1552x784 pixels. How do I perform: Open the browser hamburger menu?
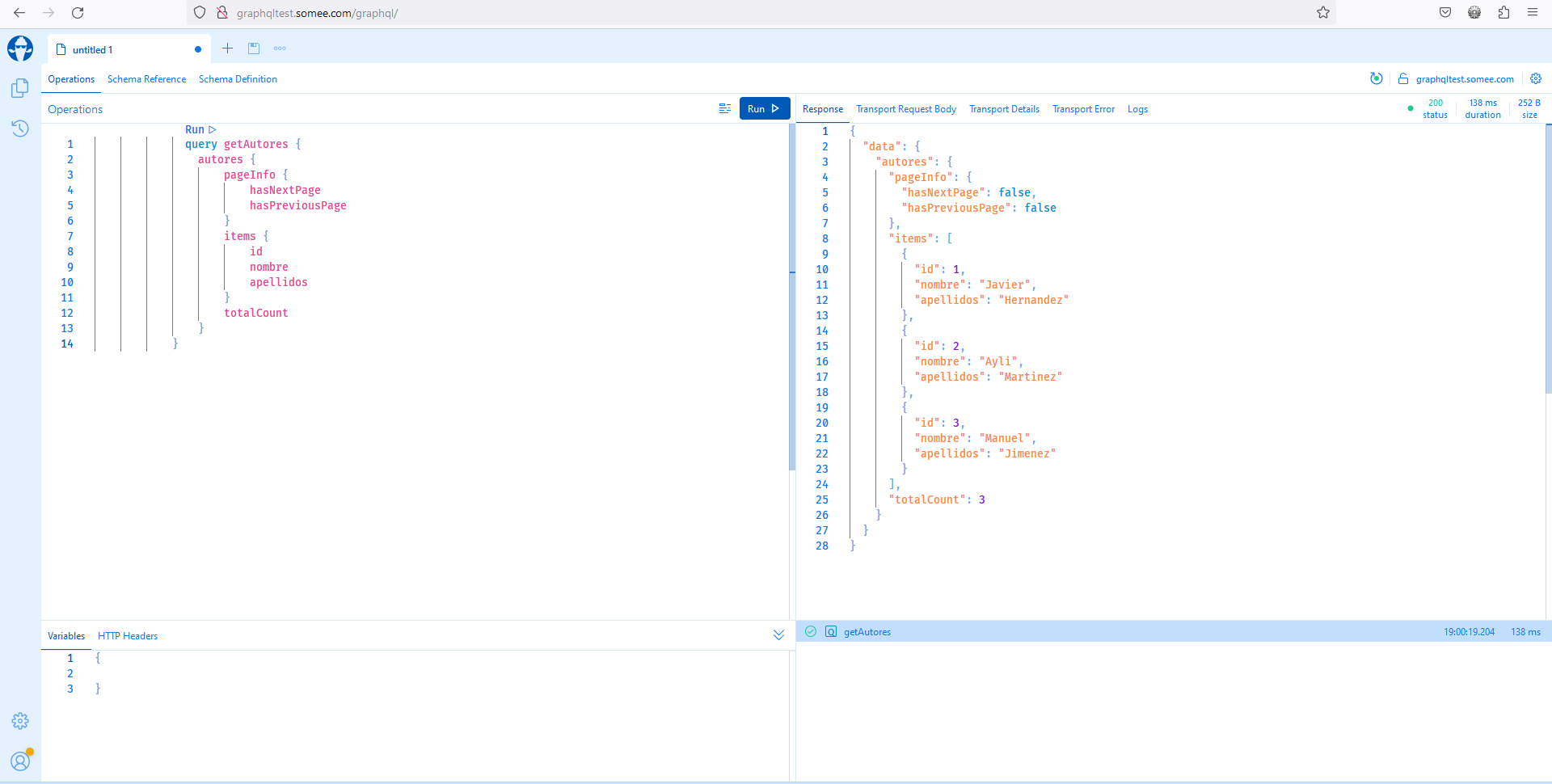tap(1533, 13)
